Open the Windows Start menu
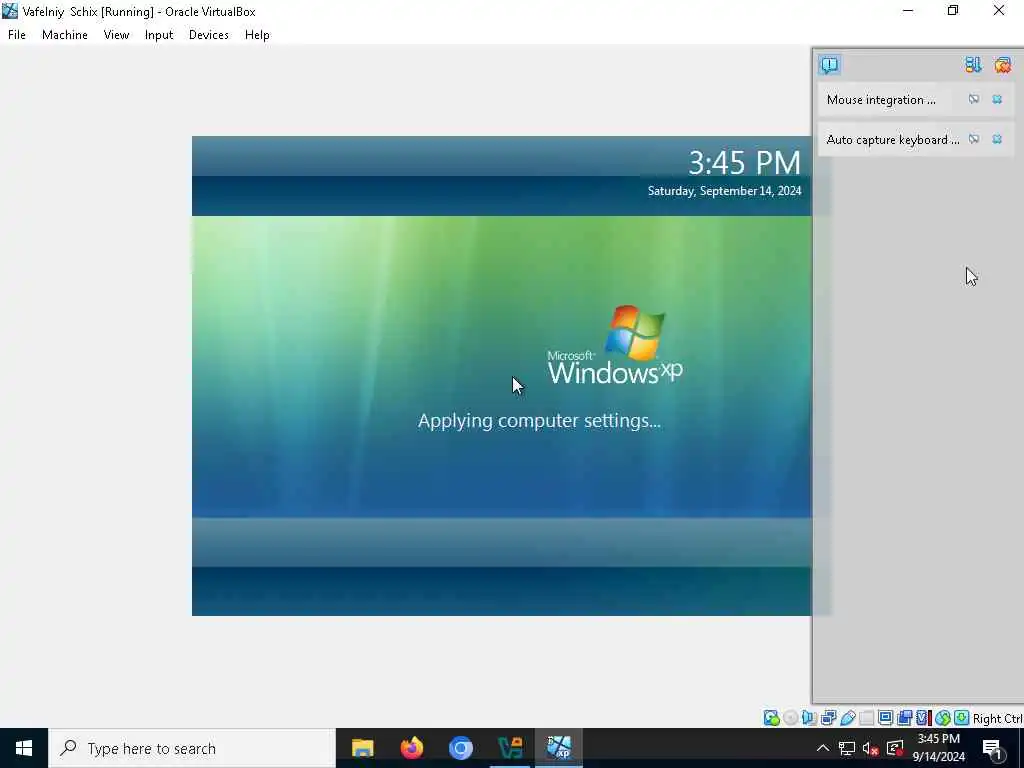1024x768 pixels. (x=24, y=748)
